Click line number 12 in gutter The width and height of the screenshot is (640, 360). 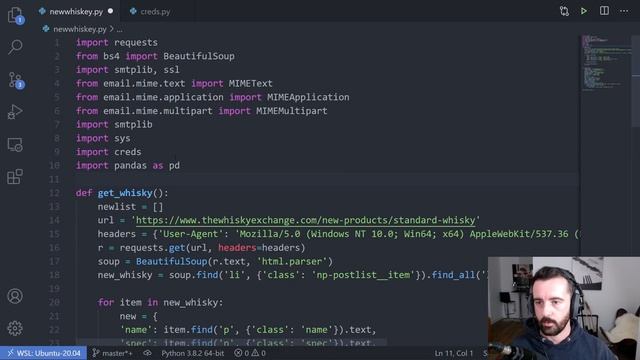point(55,193)
